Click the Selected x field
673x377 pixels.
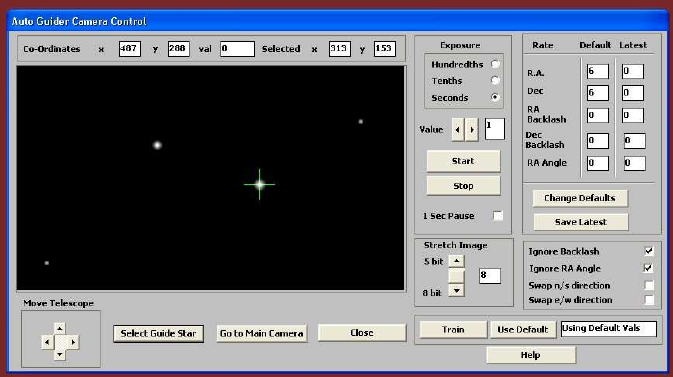click(340, 49)
